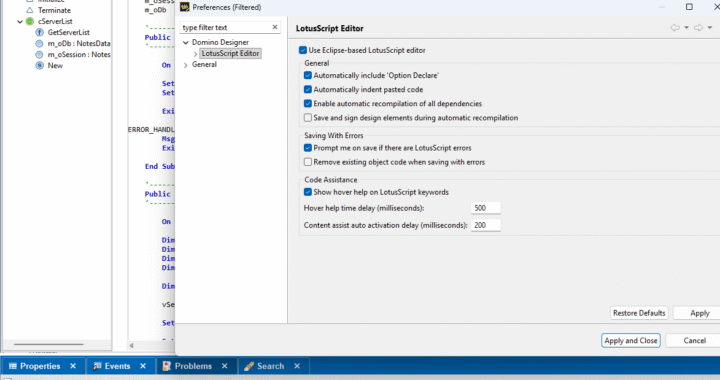Enable Remove existing object code option
The image size is (720, 380).
coord(308,162)
